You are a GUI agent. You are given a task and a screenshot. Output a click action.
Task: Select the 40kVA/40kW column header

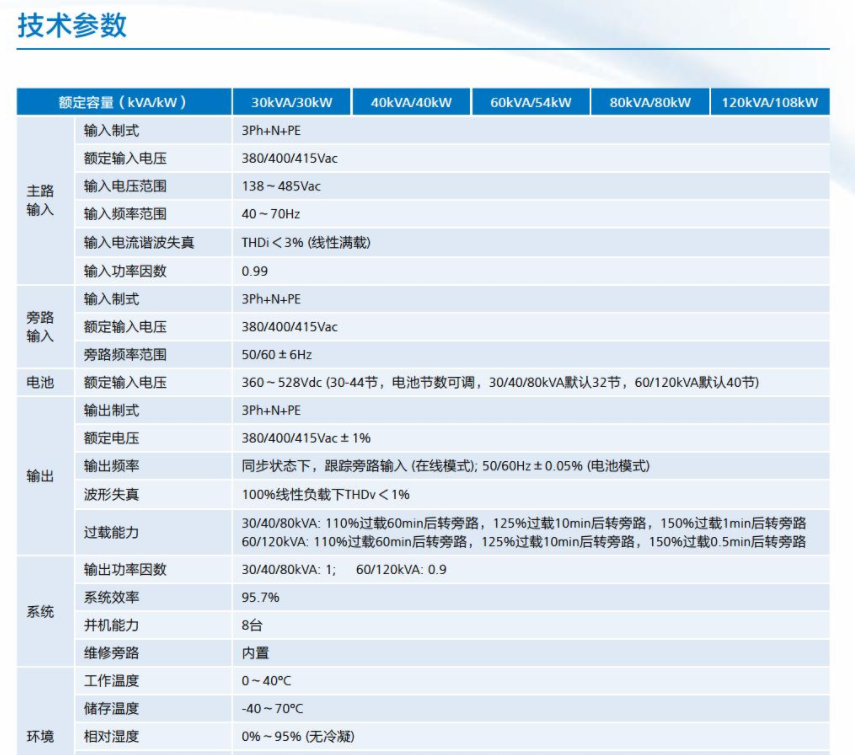(411, 103)
